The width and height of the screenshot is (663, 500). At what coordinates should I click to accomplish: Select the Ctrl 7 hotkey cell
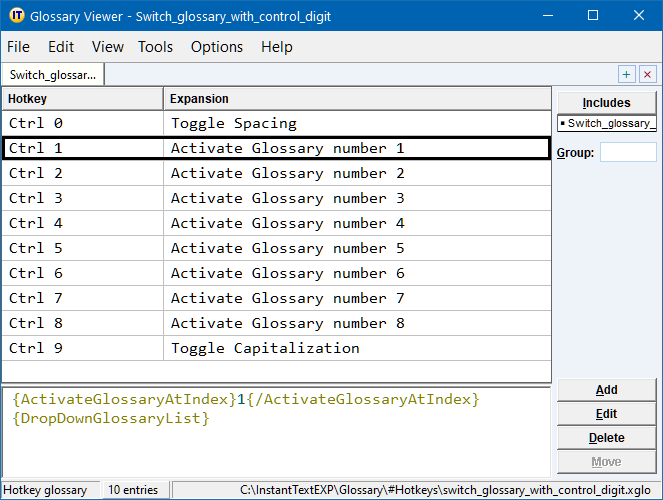tap(83, 298)
